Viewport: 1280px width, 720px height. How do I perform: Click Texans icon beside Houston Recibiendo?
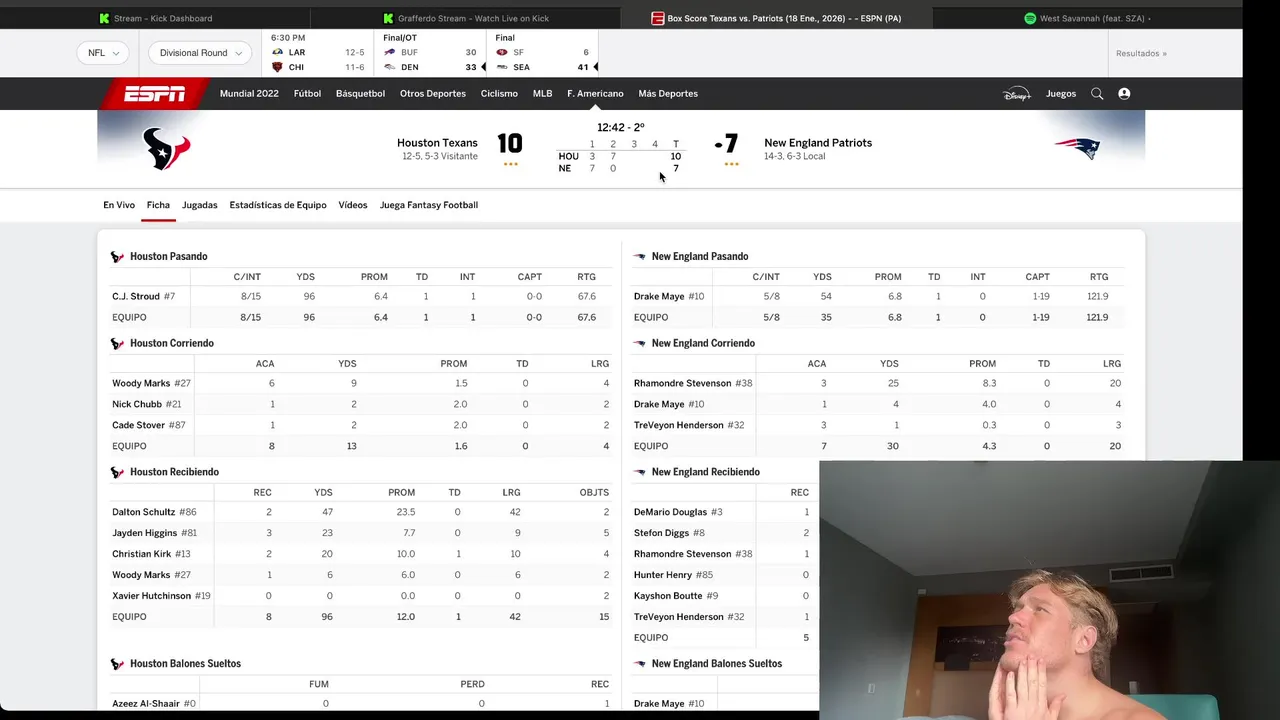click(x=117, y=472)
